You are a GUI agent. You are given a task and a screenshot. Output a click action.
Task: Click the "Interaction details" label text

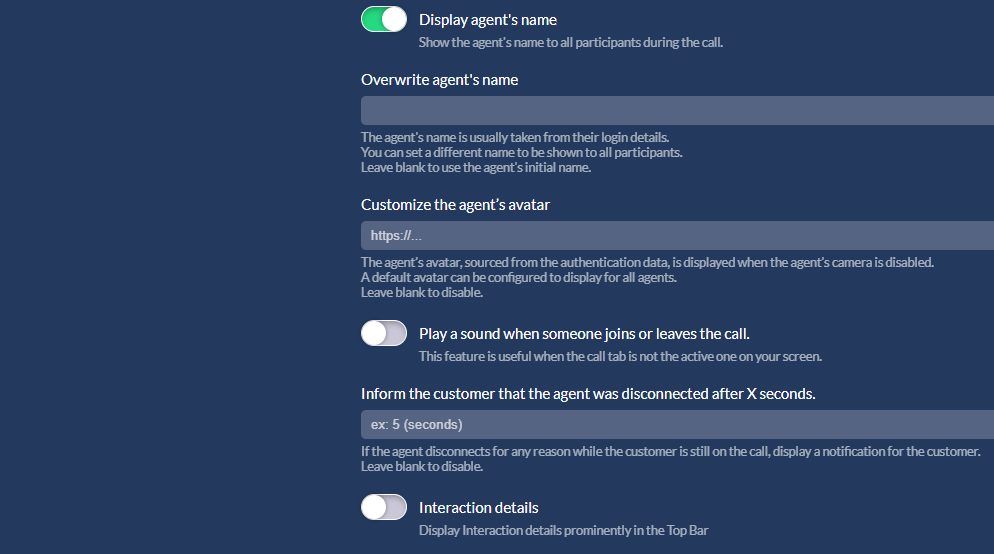point(478,508)
